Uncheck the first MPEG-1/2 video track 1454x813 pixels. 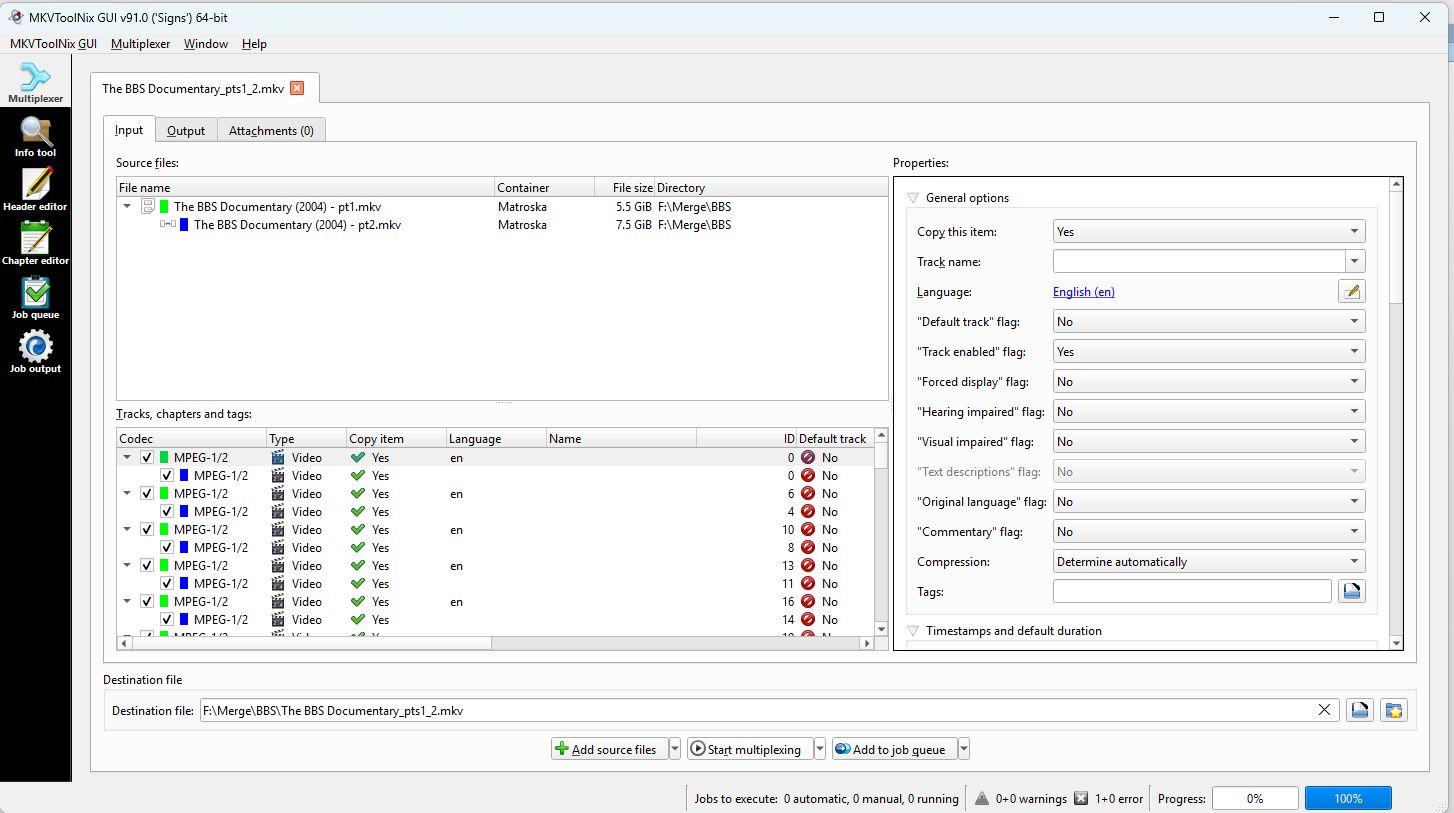coord(147,458)
